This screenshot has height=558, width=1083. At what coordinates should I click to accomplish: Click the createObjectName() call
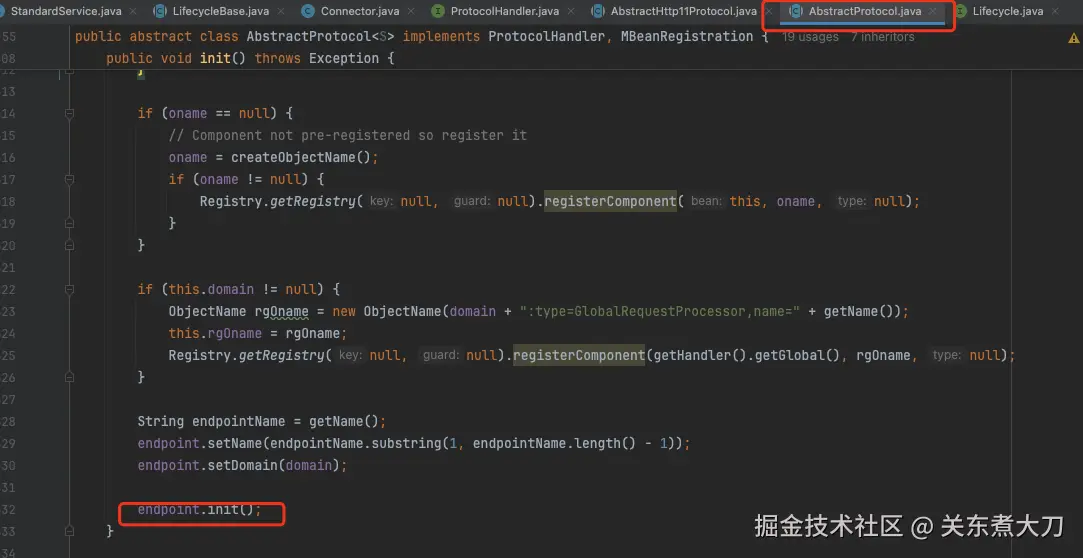(302, 157)
